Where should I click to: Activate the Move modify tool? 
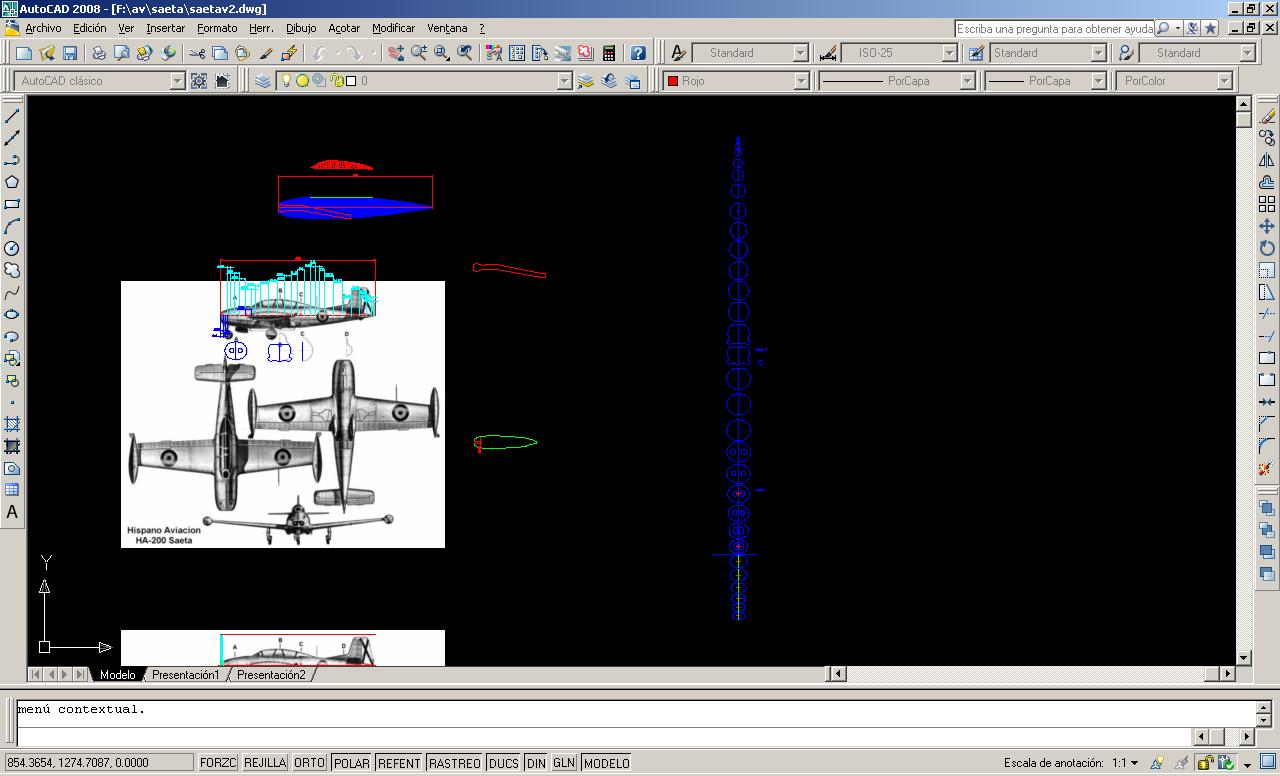coord(1267,227)
